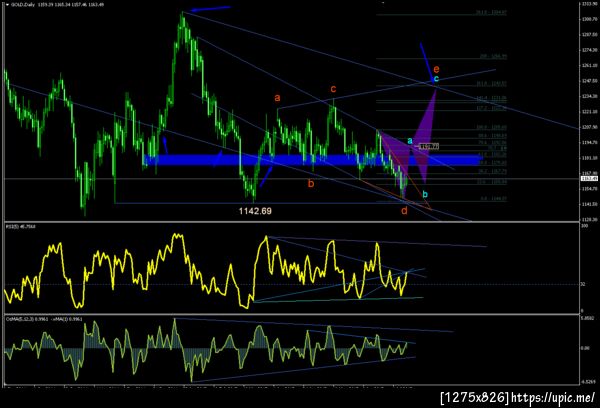This screenshot has height=408, width=600.
Task: Click the current price tag on price axis
Action: (x=589, y=179)
